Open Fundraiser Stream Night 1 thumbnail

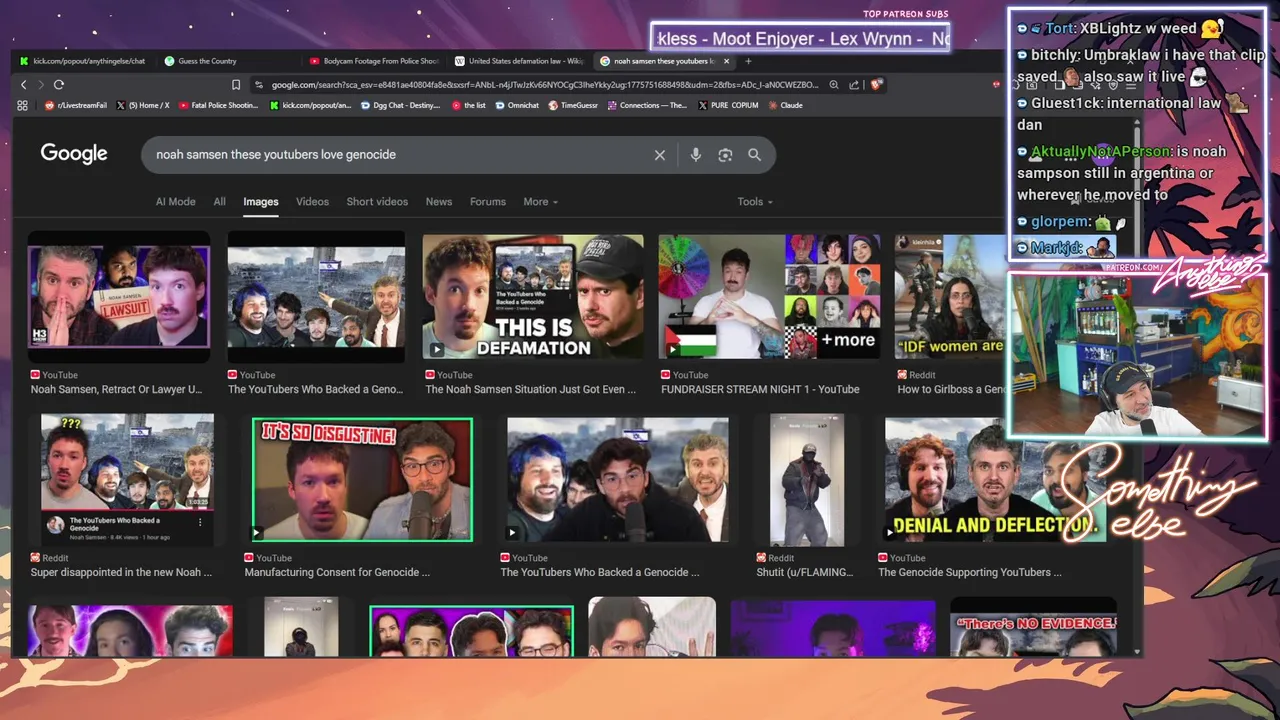tap(770, 296)
